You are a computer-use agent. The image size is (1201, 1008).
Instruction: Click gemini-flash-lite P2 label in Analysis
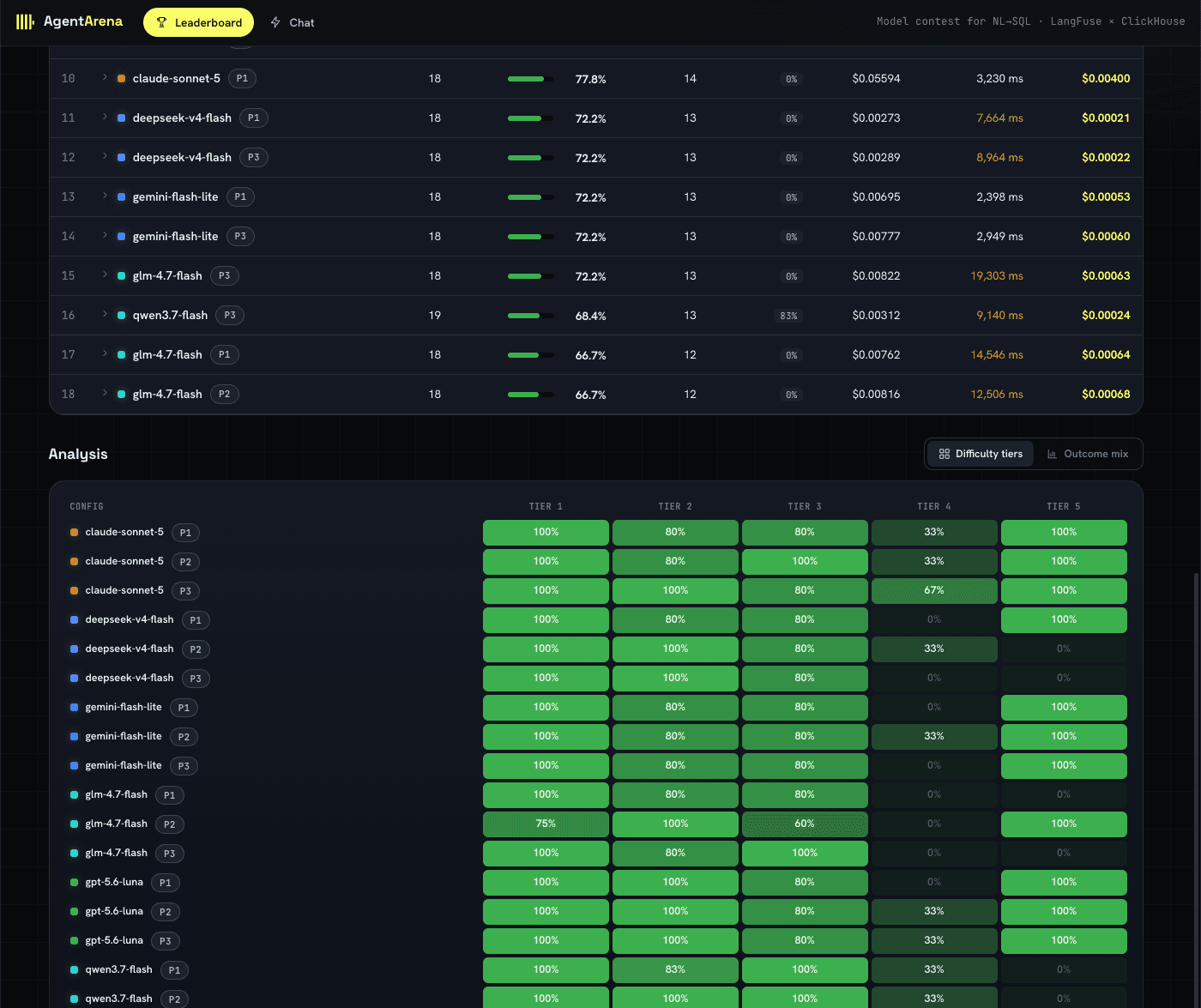point(124,736)
